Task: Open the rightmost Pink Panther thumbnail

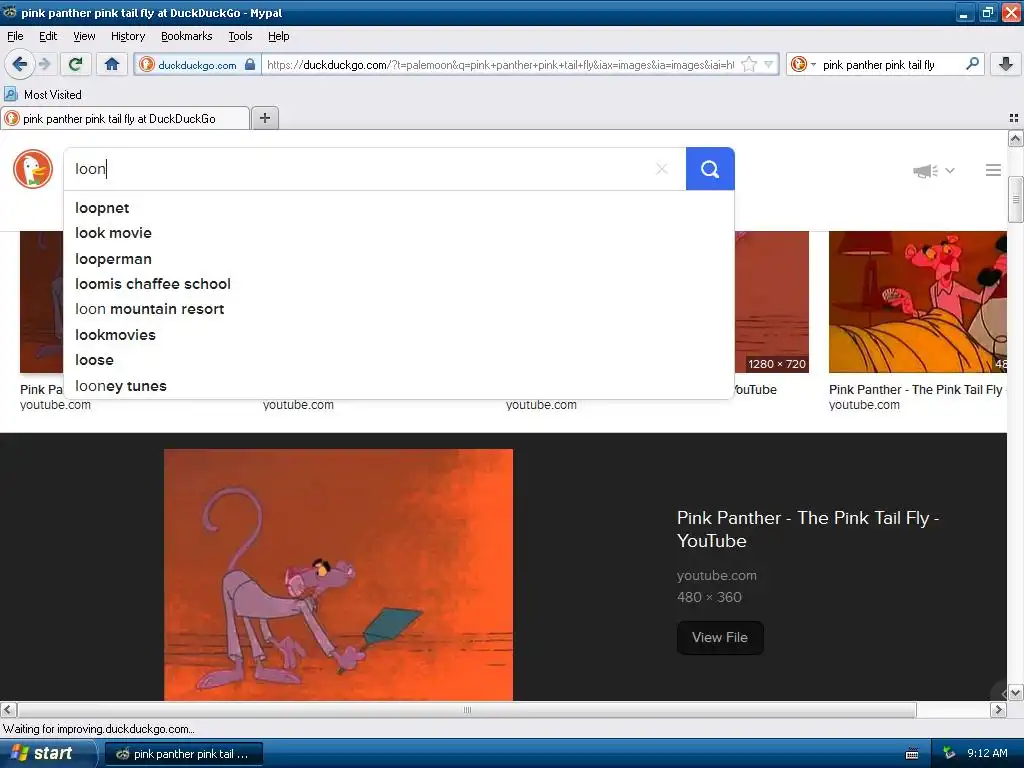Action: tap(918, 302)
